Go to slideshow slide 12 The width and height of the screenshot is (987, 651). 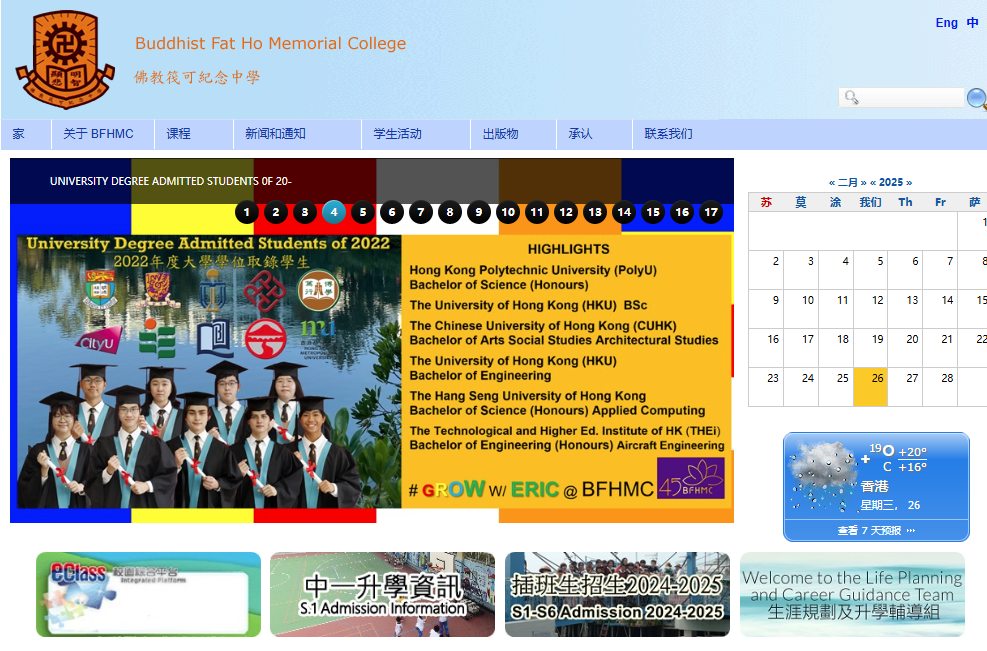566,212
